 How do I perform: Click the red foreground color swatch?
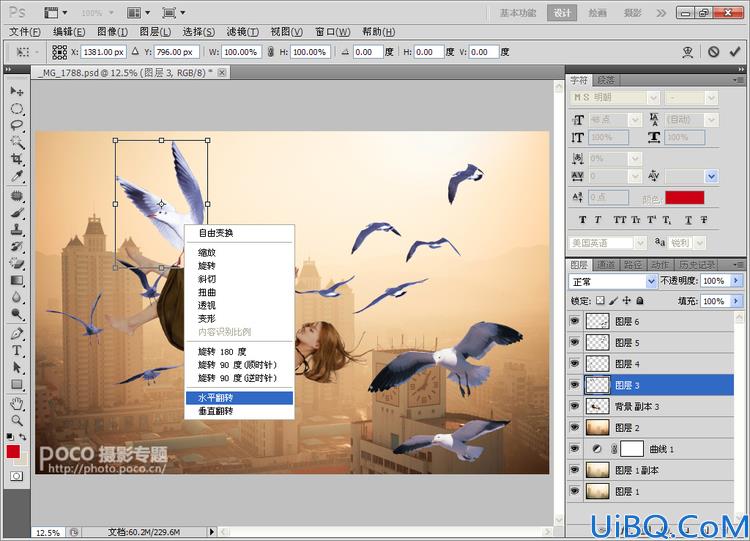(x=13, y=452)
